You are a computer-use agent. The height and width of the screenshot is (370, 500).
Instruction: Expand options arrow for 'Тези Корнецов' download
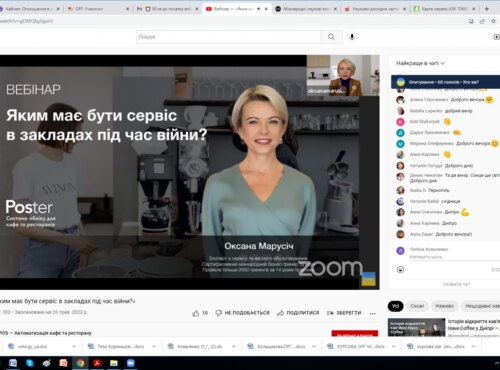tap(154, 347)
